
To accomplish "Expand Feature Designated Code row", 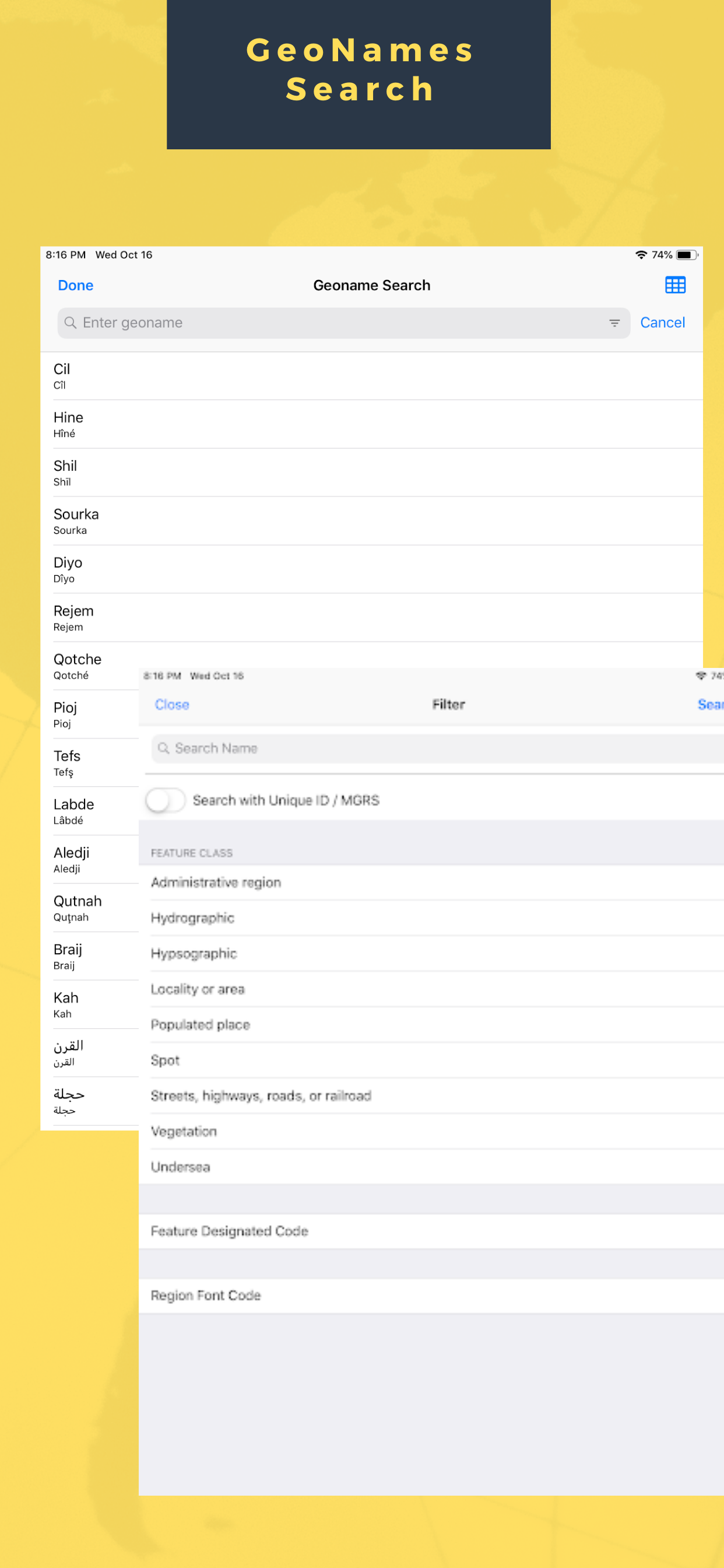I will click(x=431, y=1231).
